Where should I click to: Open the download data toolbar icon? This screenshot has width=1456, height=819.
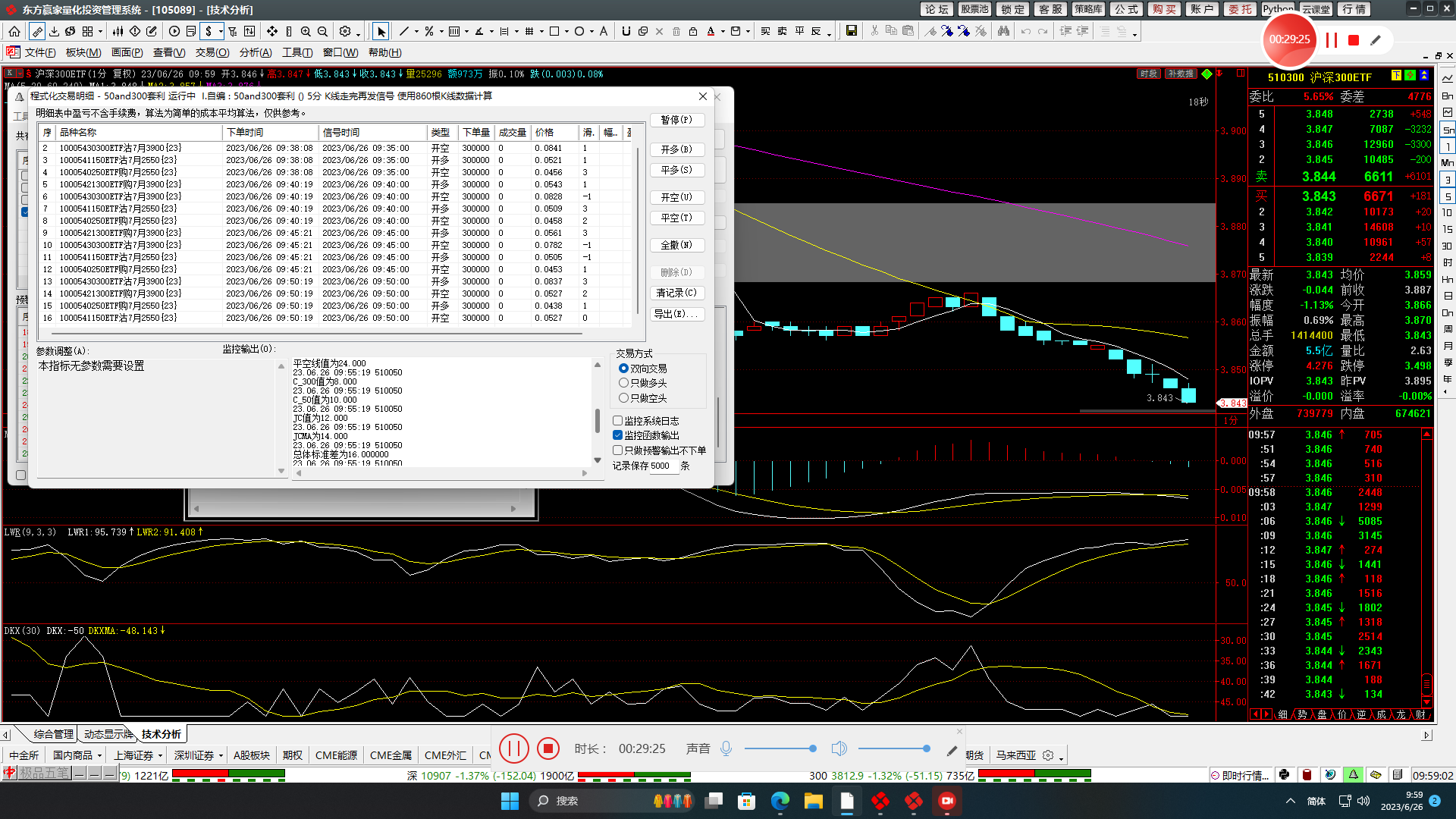pos(54,31)
